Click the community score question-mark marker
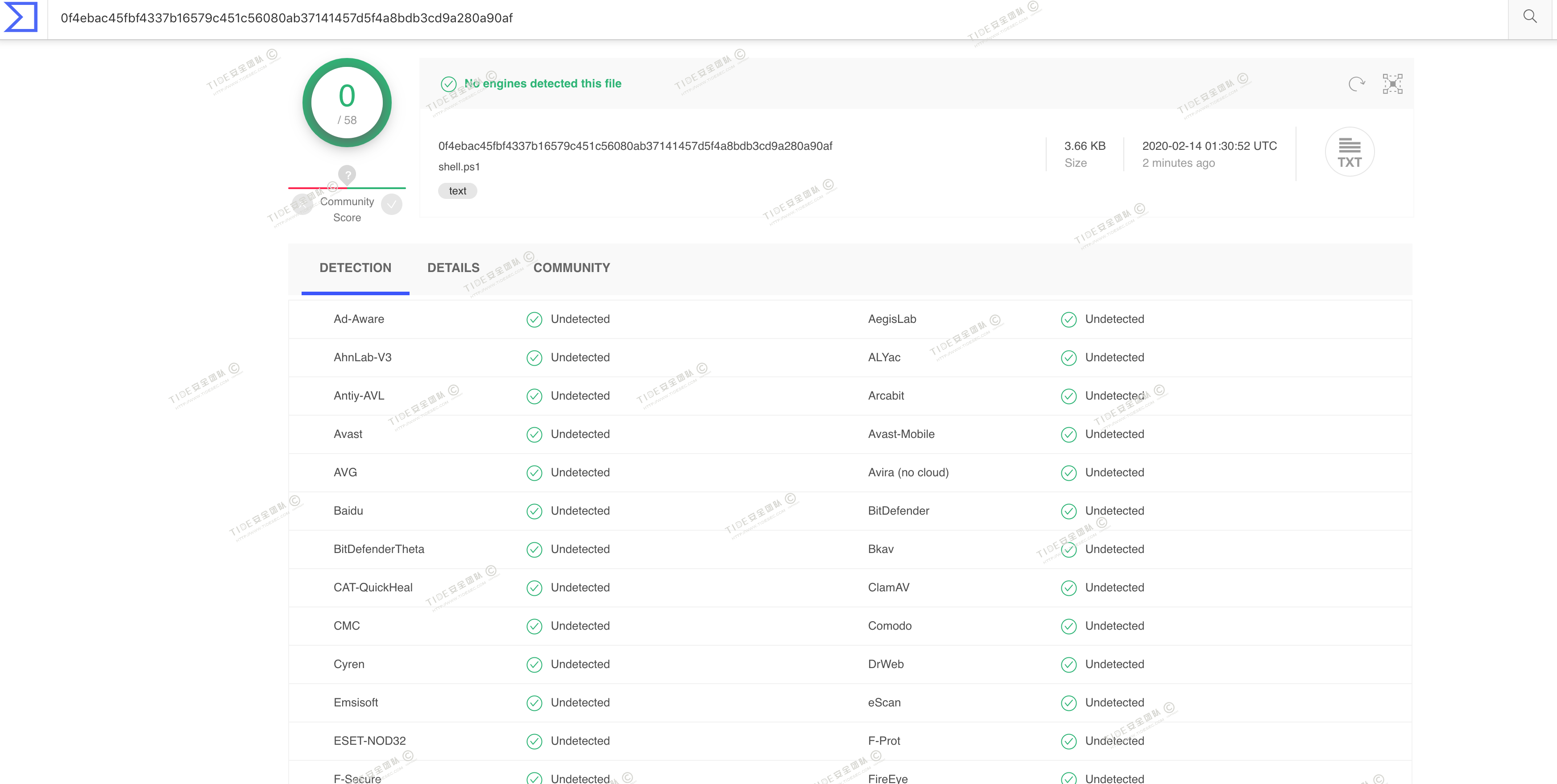Image resolution: width=1557 pixels, height=784 pixels. point(347,174)
